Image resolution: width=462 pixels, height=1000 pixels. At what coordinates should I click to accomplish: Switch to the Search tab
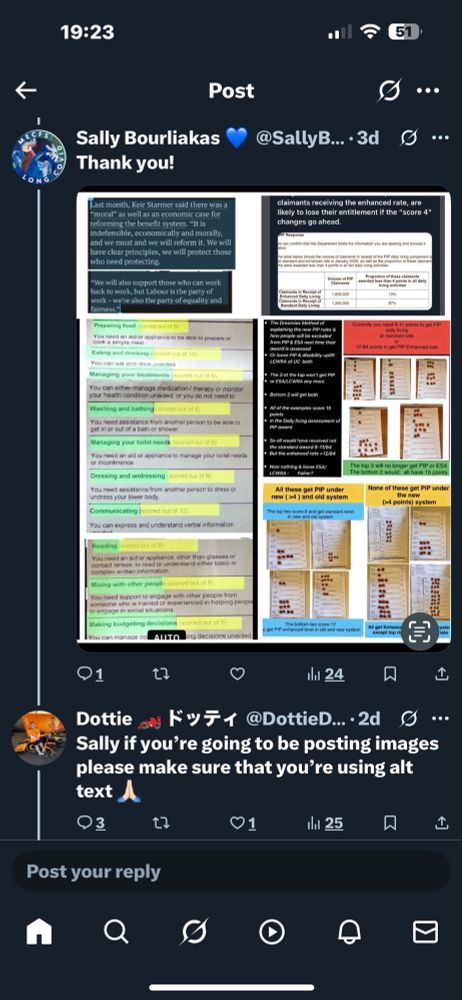coord(116,932)
